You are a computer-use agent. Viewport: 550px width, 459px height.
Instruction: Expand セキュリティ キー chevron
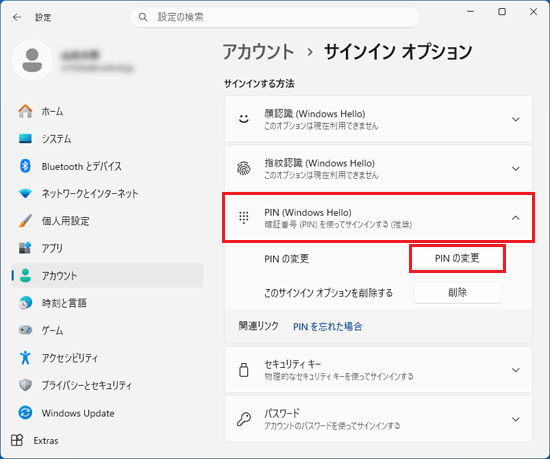point(516,370)
